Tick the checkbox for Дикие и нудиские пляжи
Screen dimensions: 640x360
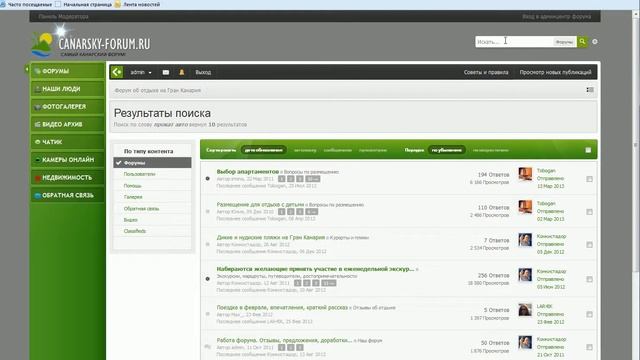coord(589,244)
